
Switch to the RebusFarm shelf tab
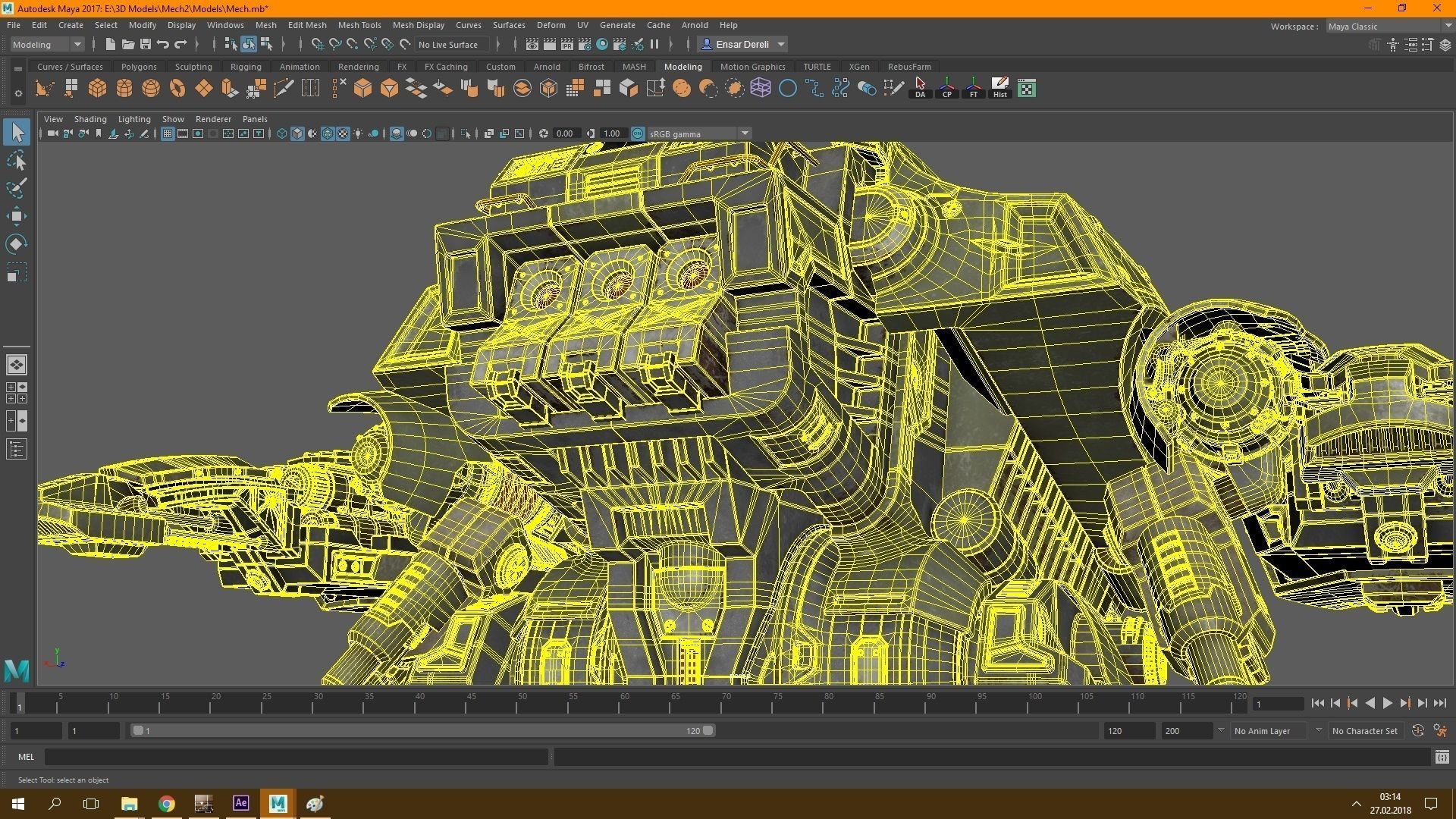(x=909, y=67)
